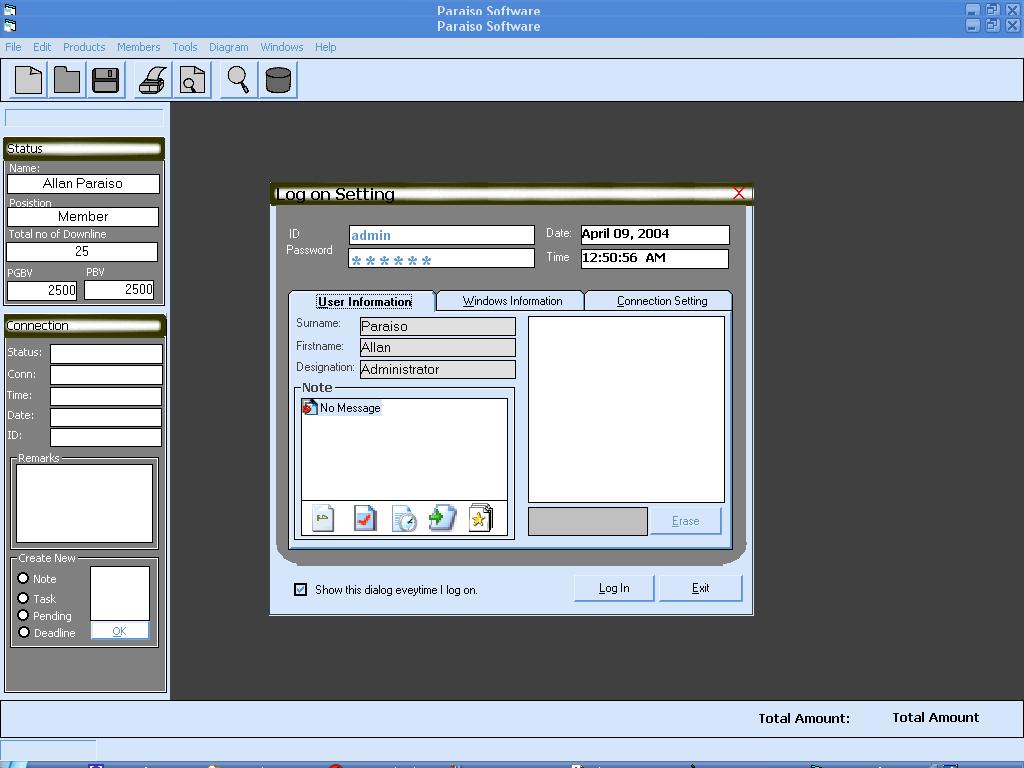Click the Password input field

tap(441, 259)
